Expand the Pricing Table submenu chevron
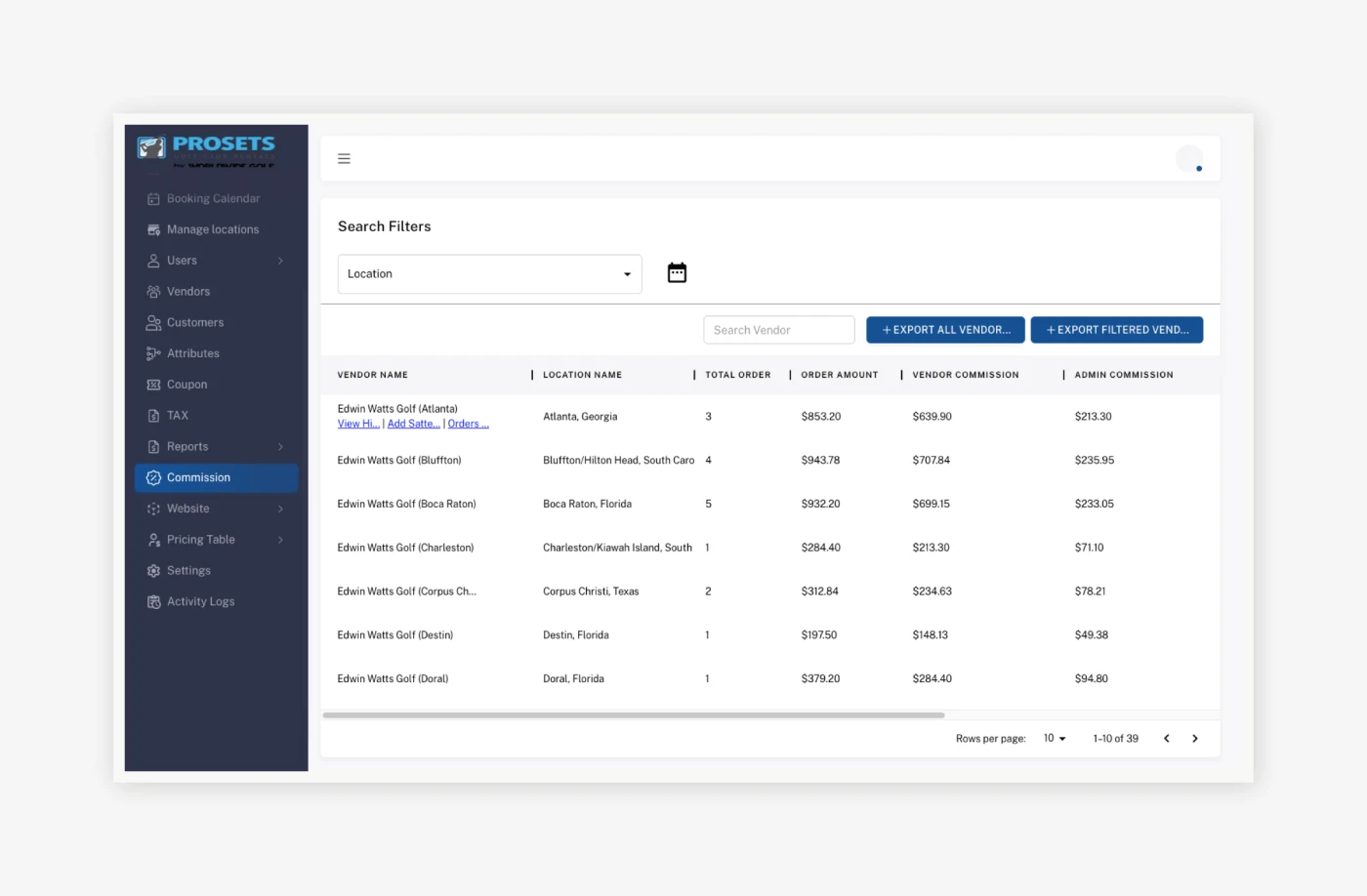Image resolution: width=1367 pixels, height=896 pixels. 280,540
